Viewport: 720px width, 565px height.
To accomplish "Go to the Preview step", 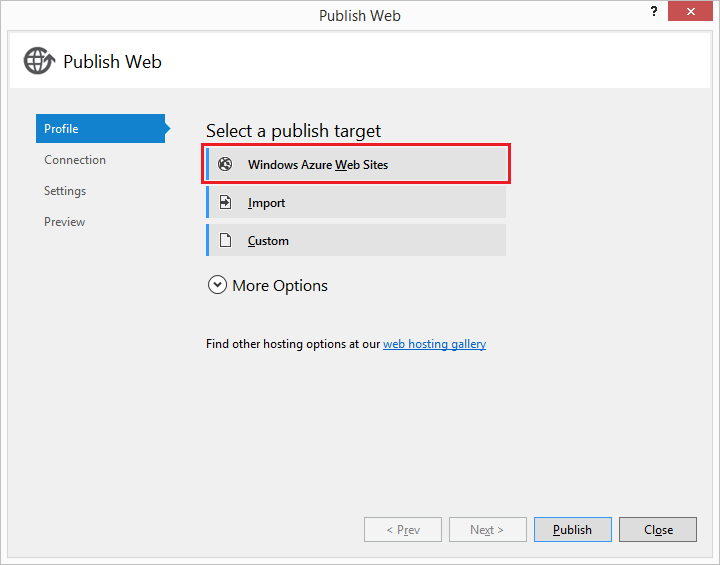I will 64,222.
